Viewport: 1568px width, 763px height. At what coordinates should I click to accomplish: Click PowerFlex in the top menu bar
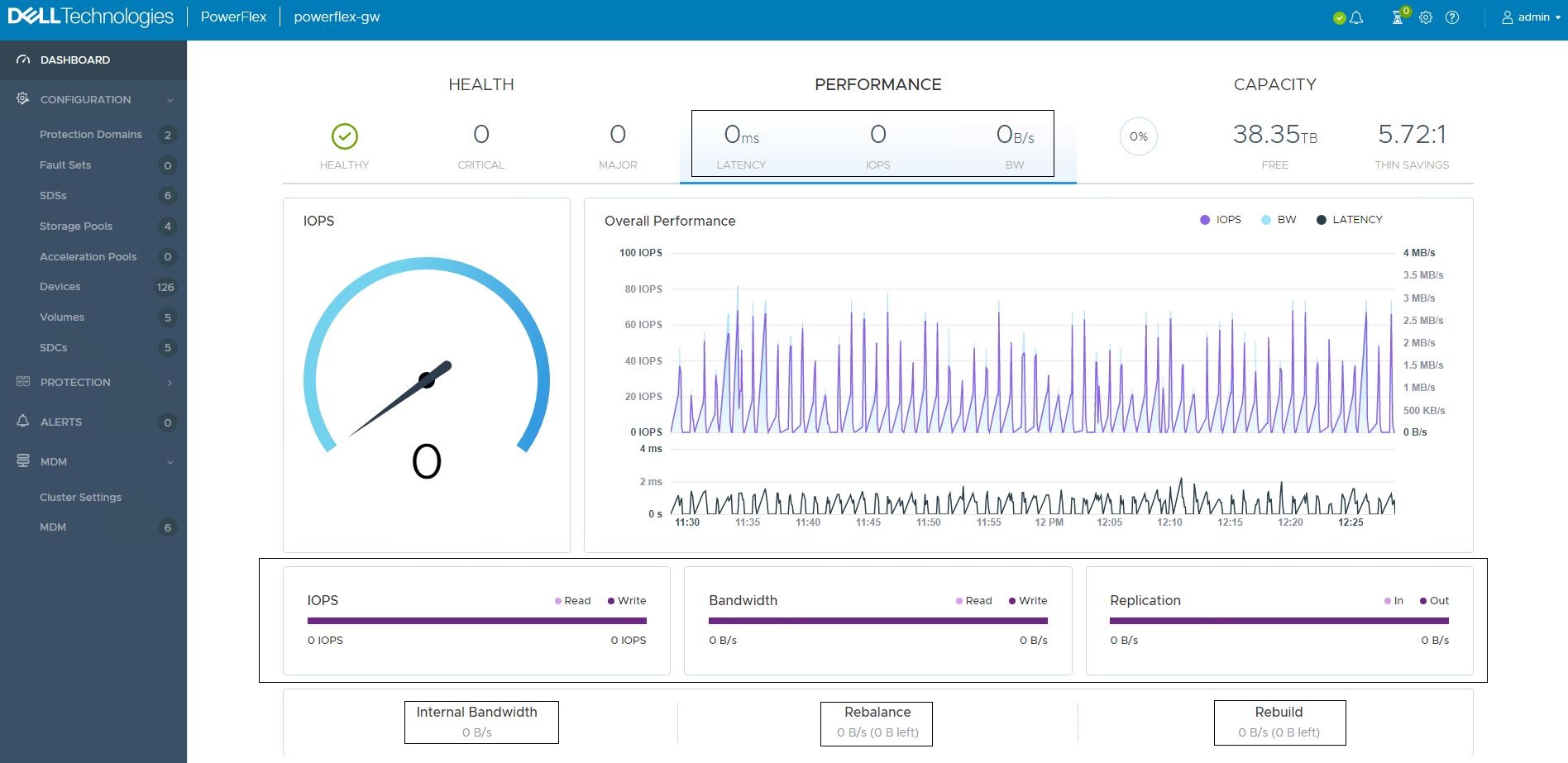pyautogui.click(x=234, y=17)
